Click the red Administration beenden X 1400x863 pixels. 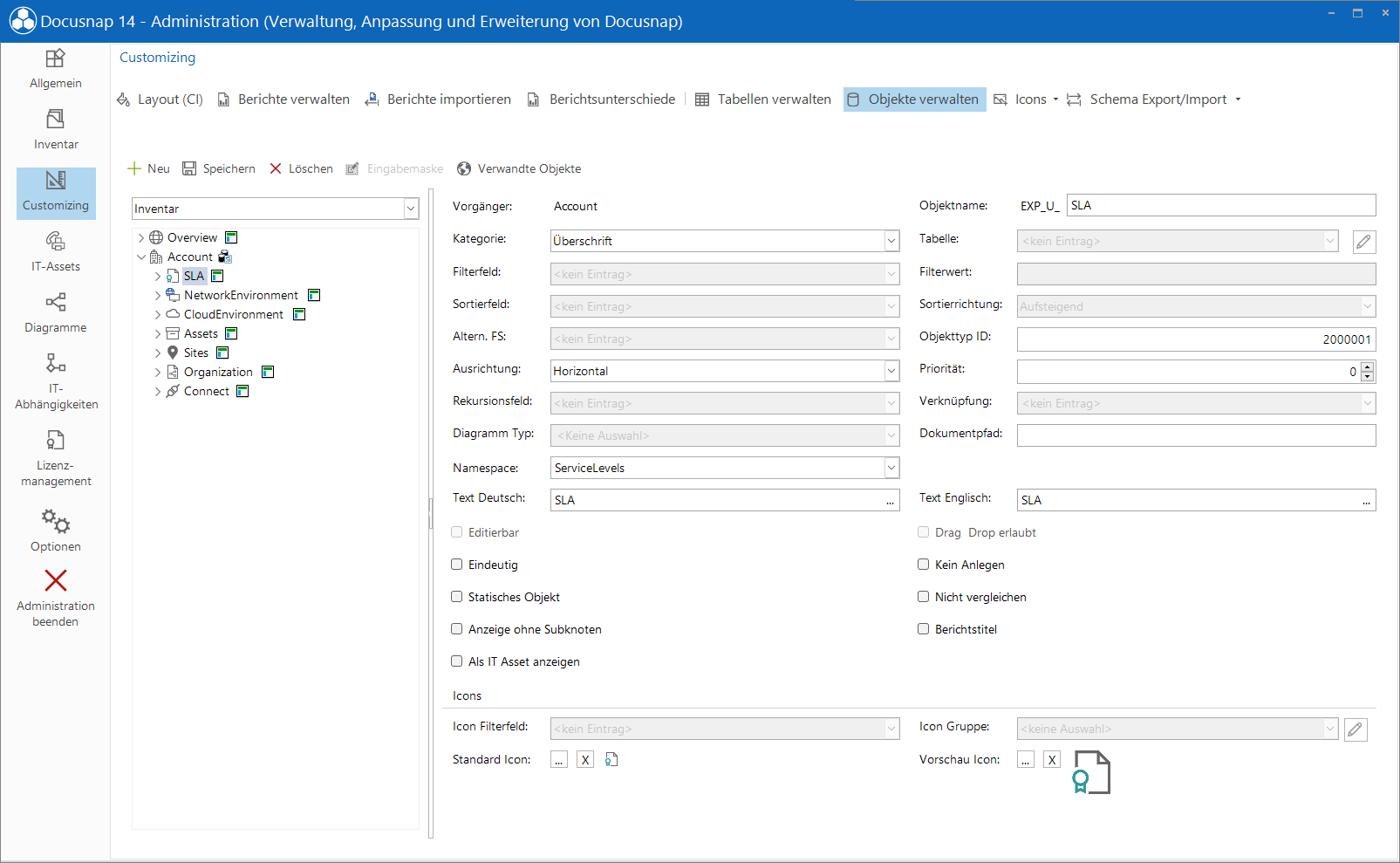tap(56, 580)
